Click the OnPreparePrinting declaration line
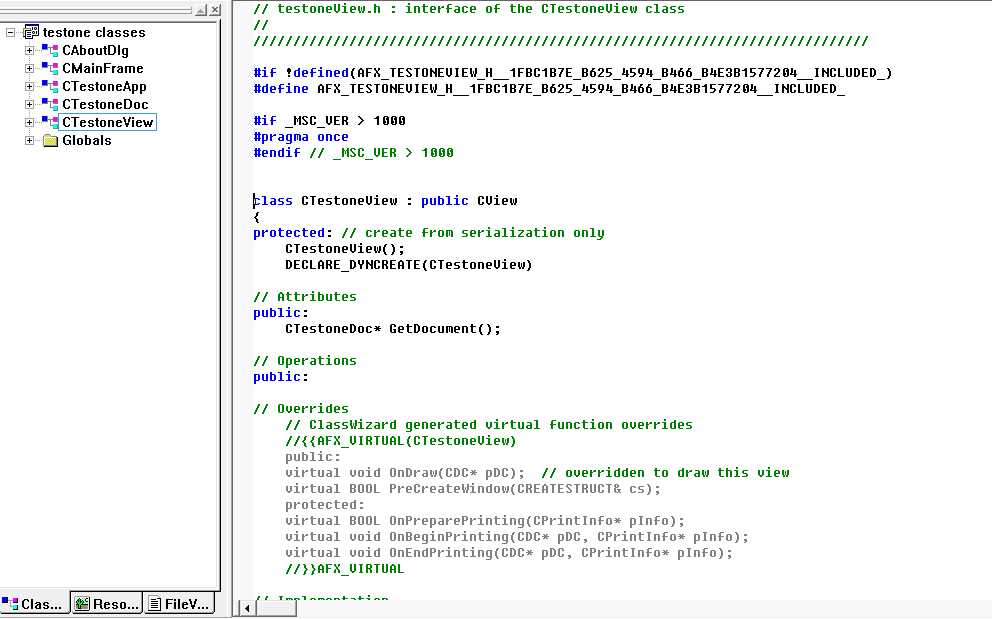Screen dimensions: 992x619 tap(485, 521)
